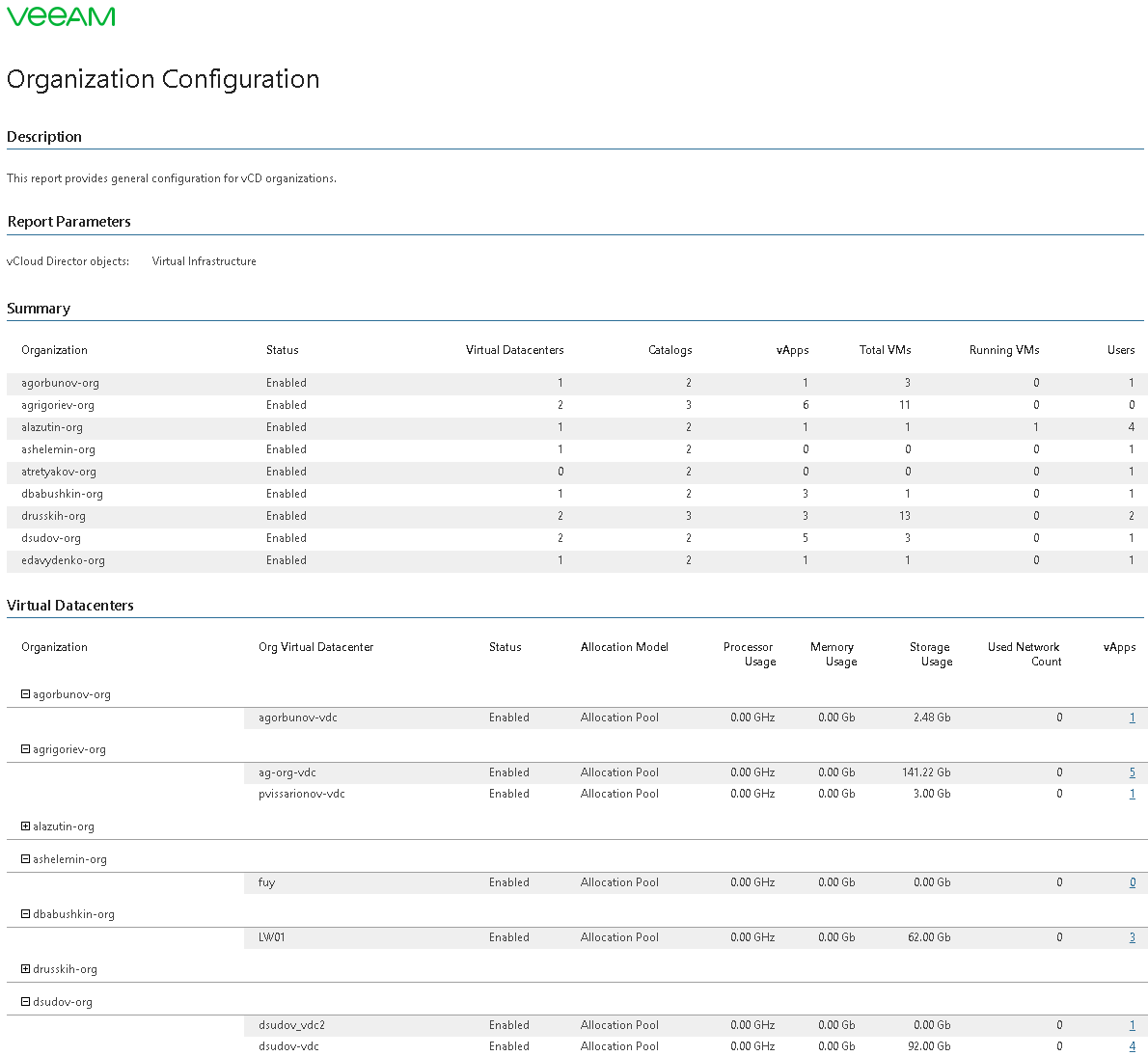Click the agorbunov-vdc datacenter name
The height and width of the screenshot is (1056, 1148).
pos(298,718)
